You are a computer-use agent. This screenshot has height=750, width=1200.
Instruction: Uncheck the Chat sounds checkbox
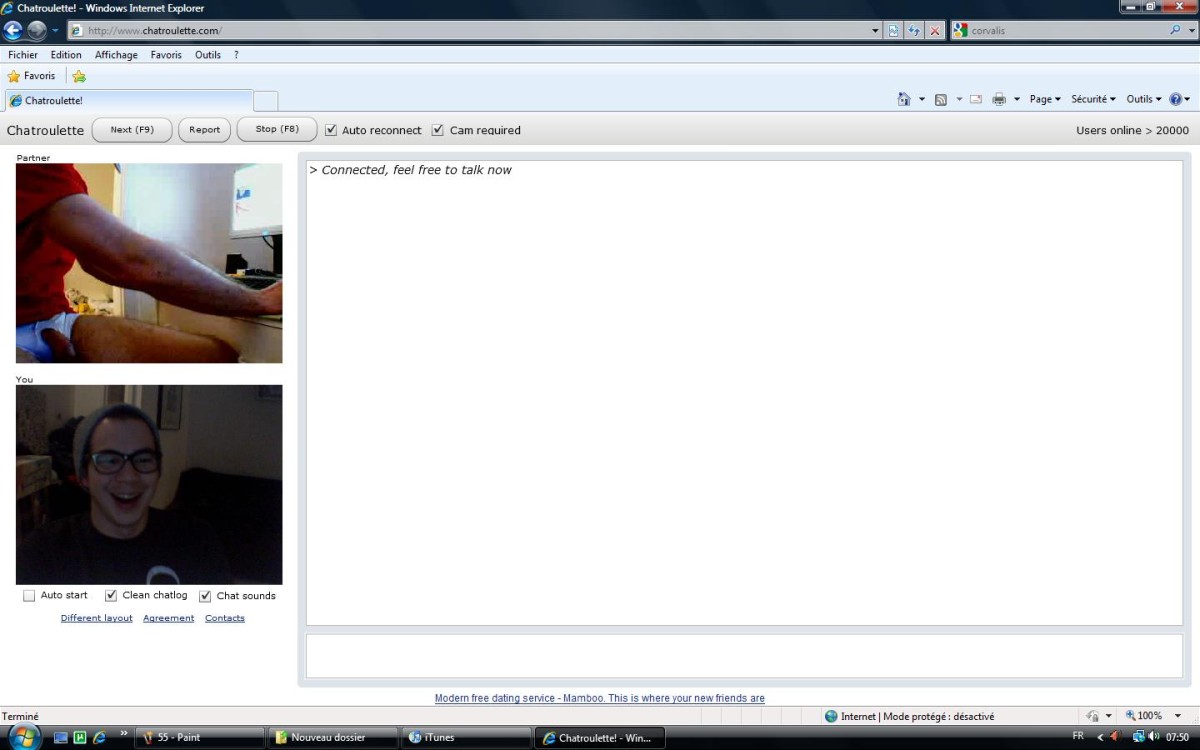(x=205, y=596)
